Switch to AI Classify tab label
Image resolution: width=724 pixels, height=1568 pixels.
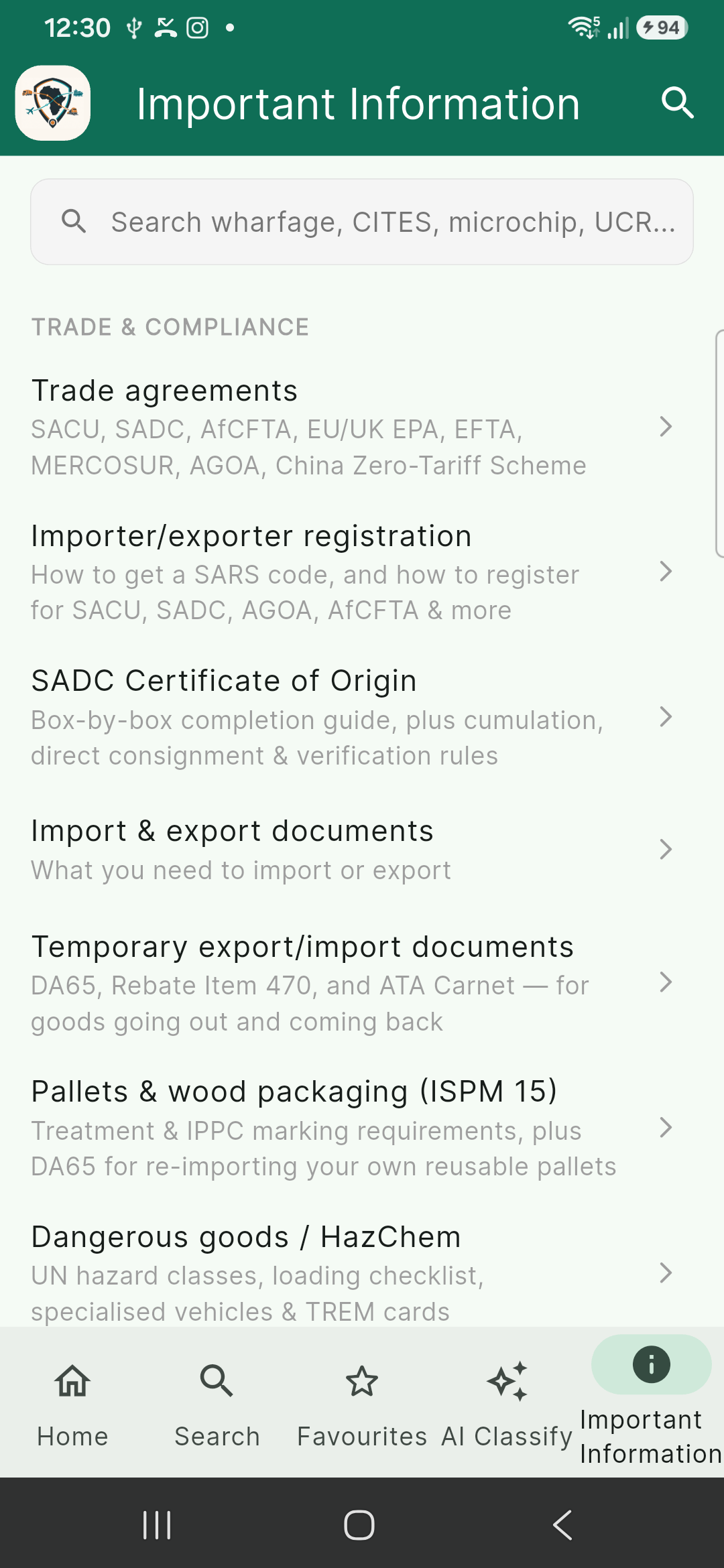[507, 1437]
